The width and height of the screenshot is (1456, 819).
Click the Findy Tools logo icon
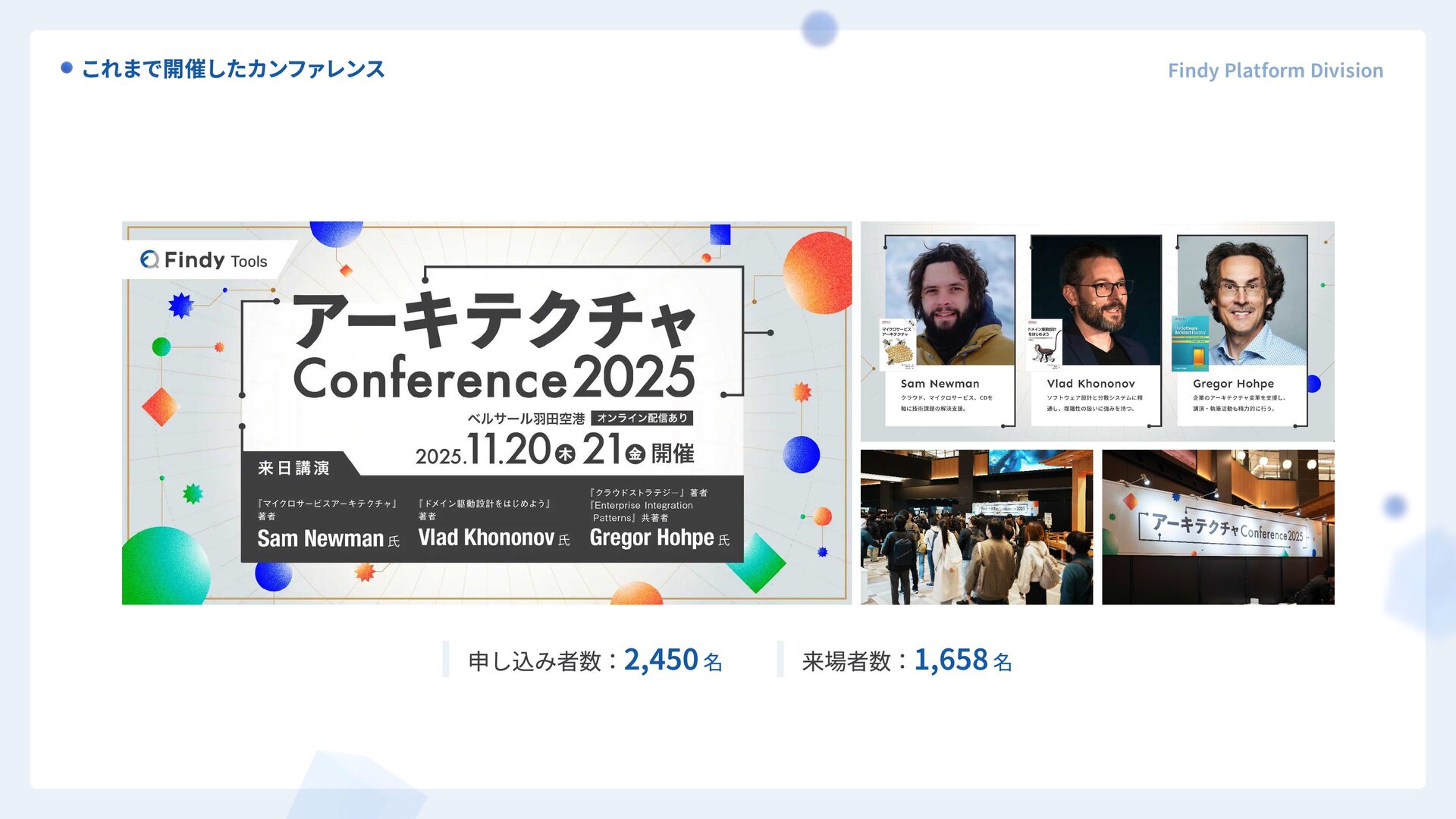pos(149,260)
